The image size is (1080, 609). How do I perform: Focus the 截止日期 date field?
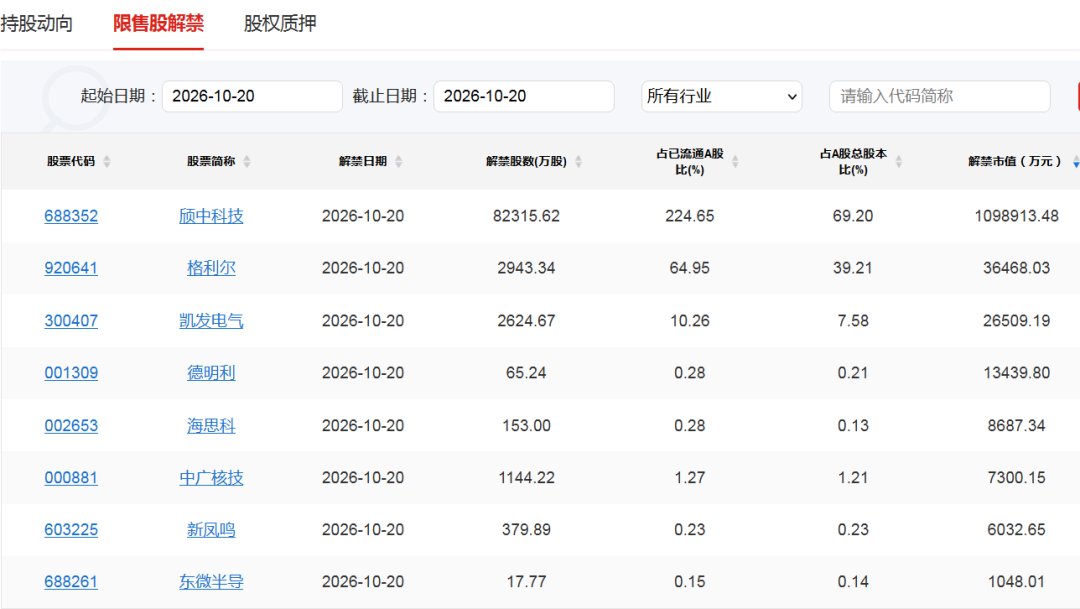tap(523, 96)
